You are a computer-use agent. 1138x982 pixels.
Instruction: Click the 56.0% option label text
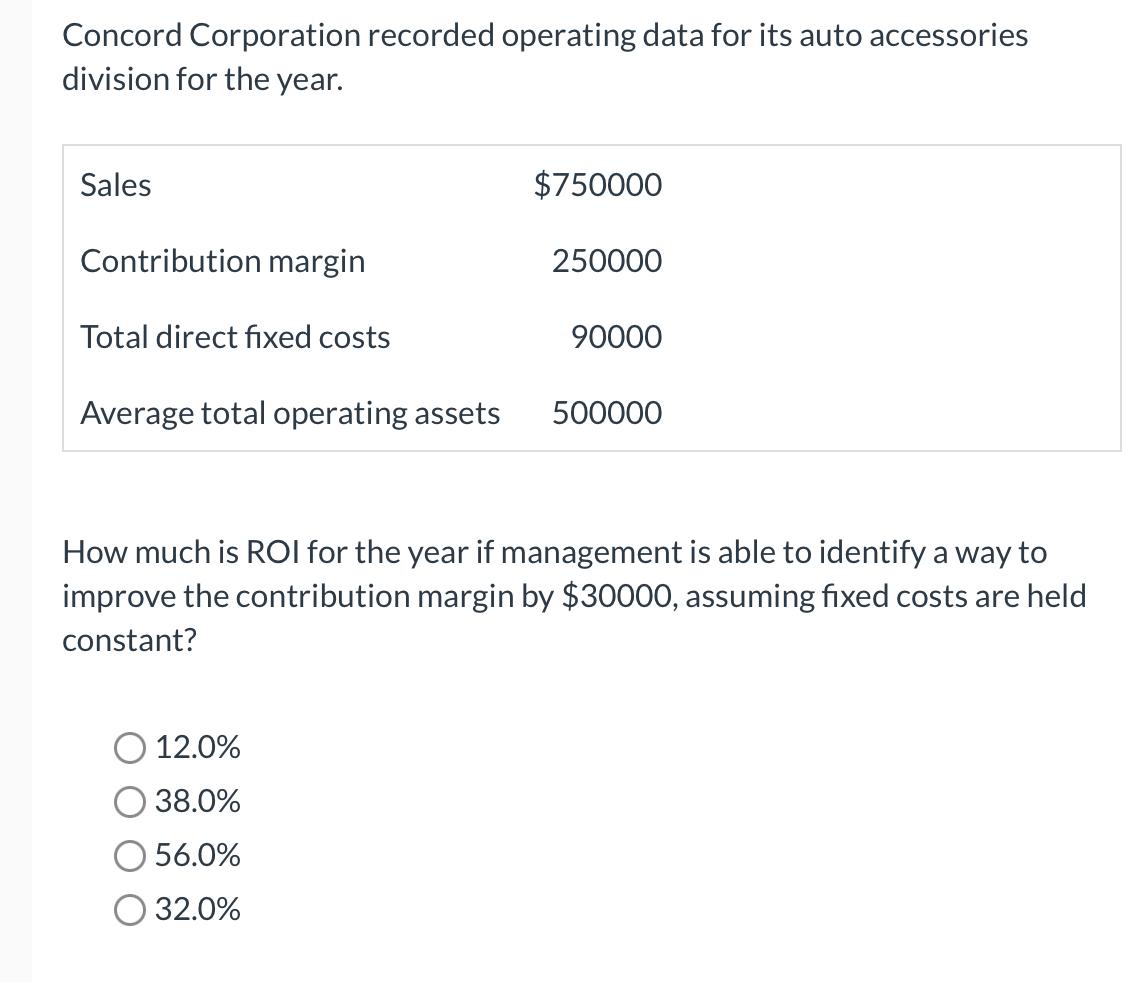pyautogui.click(x=198, y=855)
